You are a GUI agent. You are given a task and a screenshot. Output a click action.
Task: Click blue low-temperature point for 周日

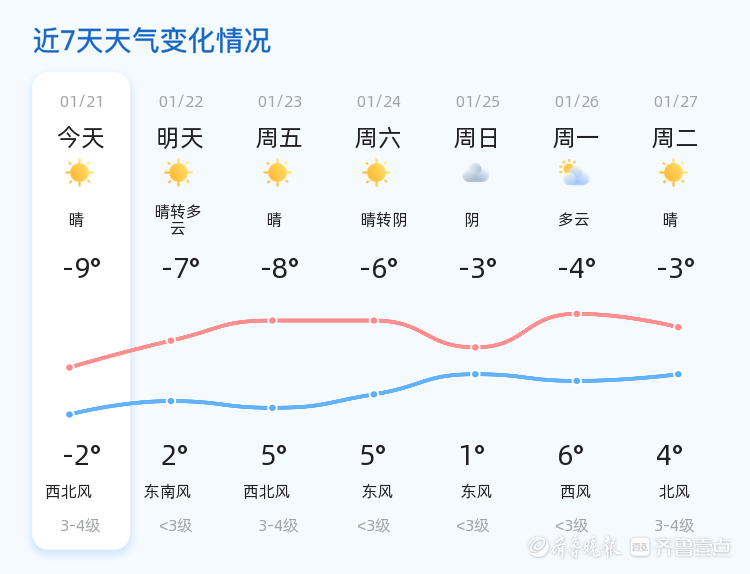[x=475, y=374]
